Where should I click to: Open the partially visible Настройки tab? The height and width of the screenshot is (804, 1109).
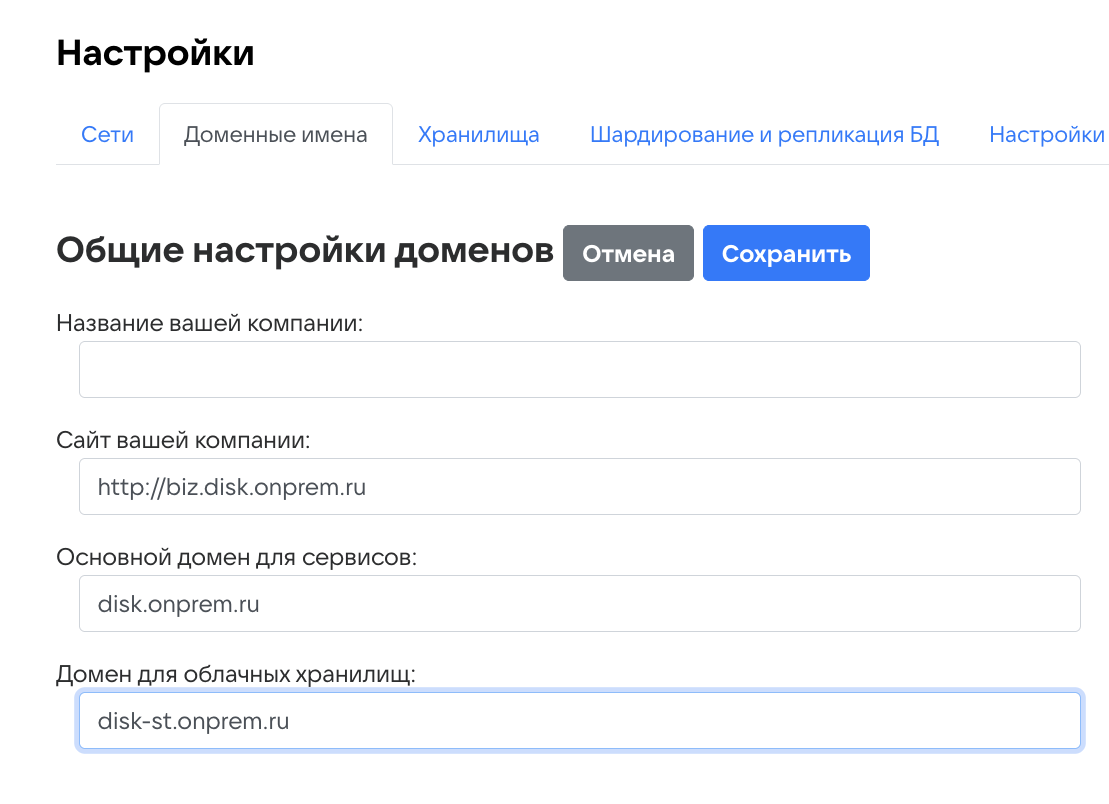pyautogui.click(x=1047, y=134)
